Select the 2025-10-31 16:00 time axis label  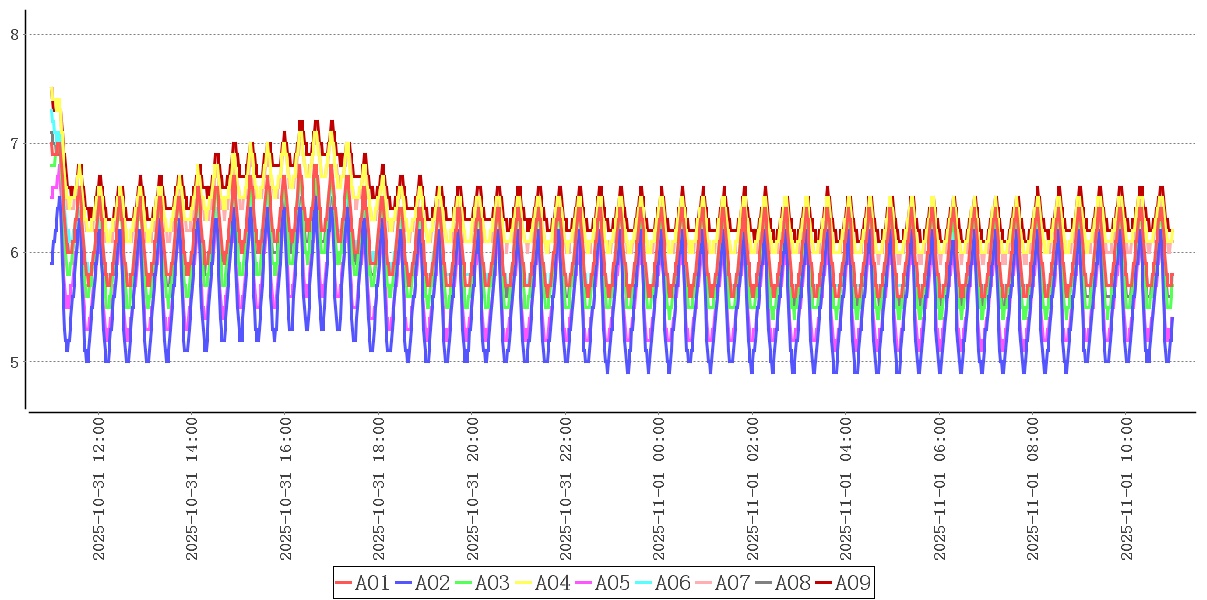(286, 489)
